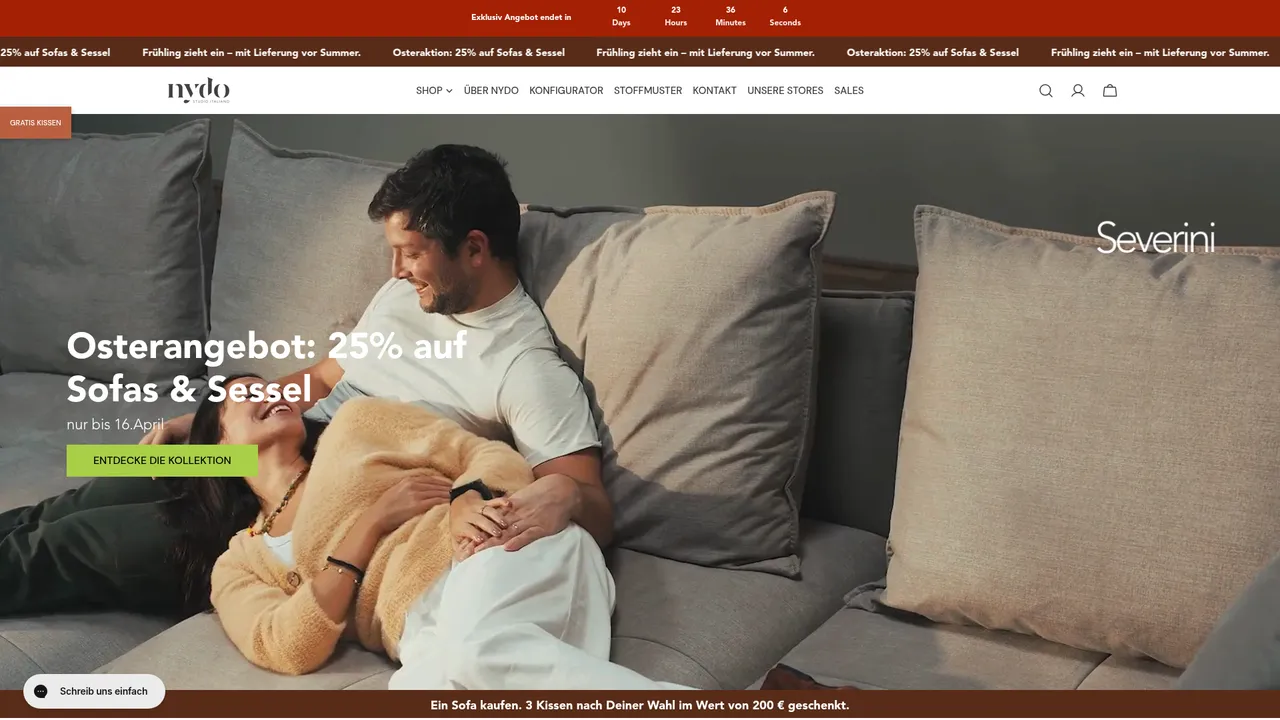Click the Osterangebot hero headline
The width and height of the screenshot is (1280, 720).
tap(267, 367)
